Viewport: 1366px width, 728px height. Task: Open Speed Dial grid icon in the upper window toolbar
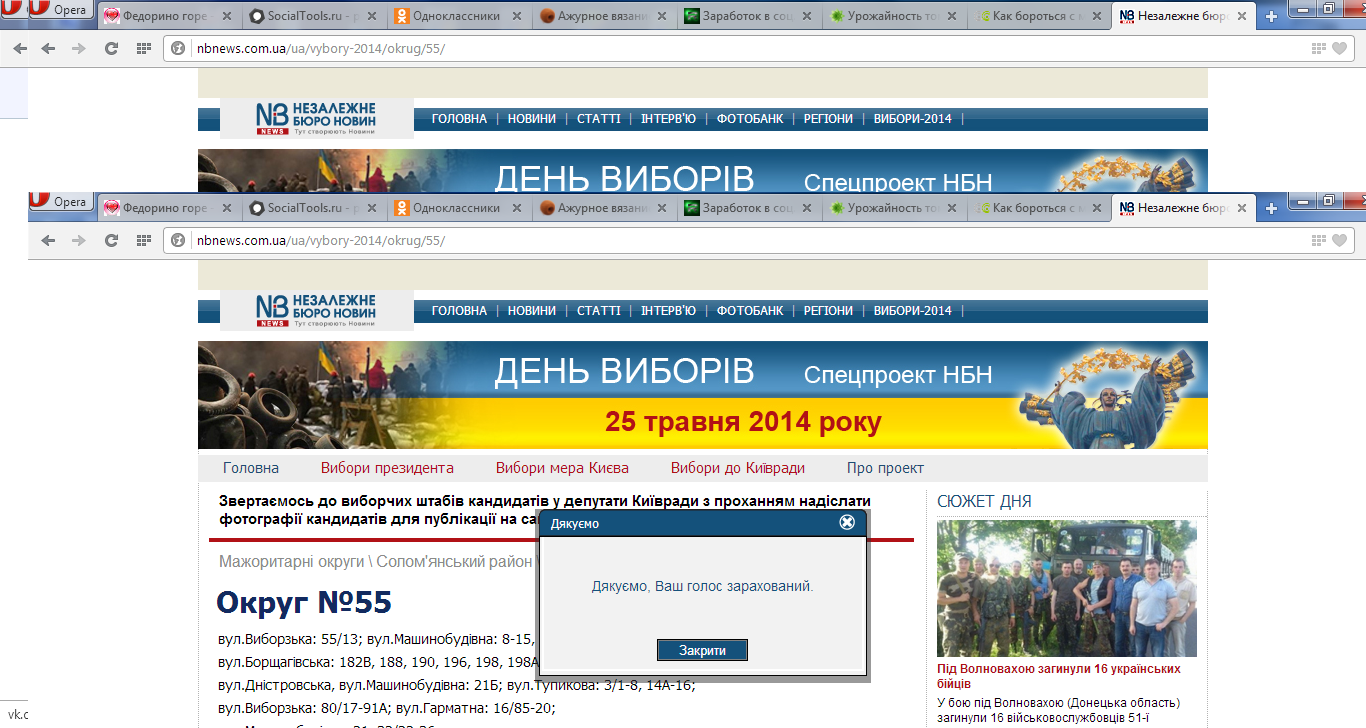[x=143, y=49]
